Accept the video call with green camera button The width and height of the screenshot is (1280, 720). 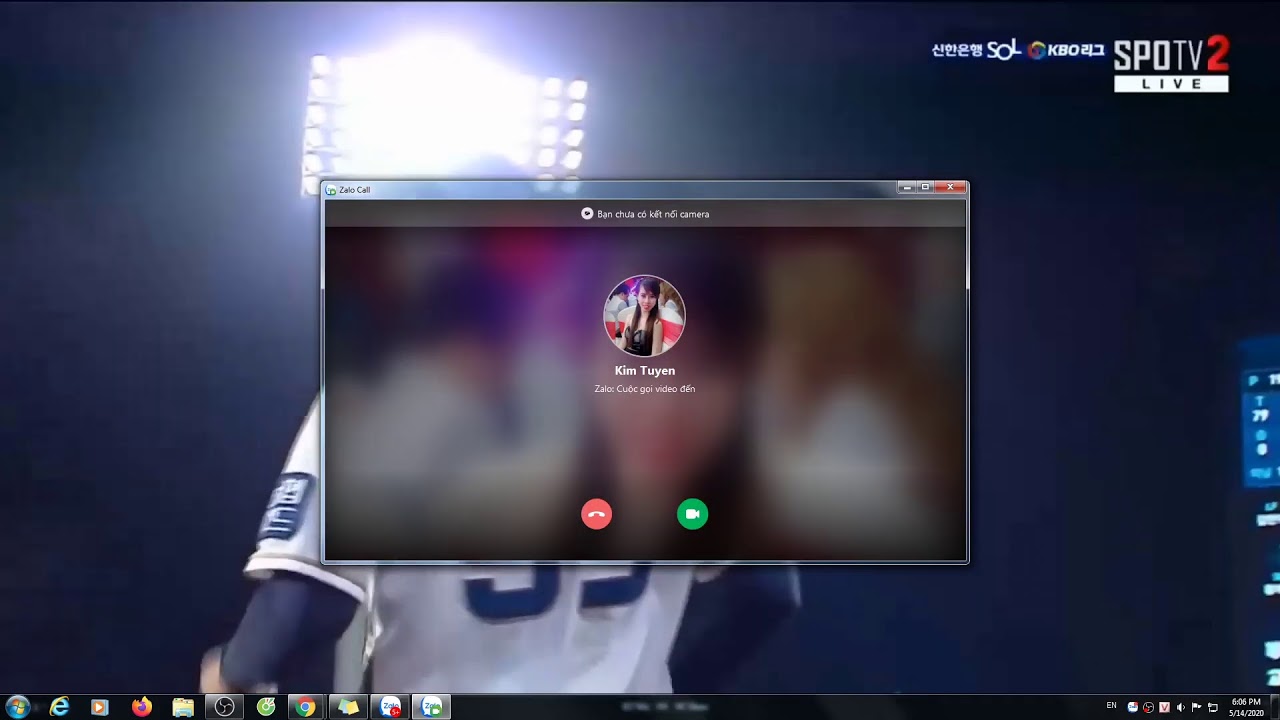click(x=692, y=514)
